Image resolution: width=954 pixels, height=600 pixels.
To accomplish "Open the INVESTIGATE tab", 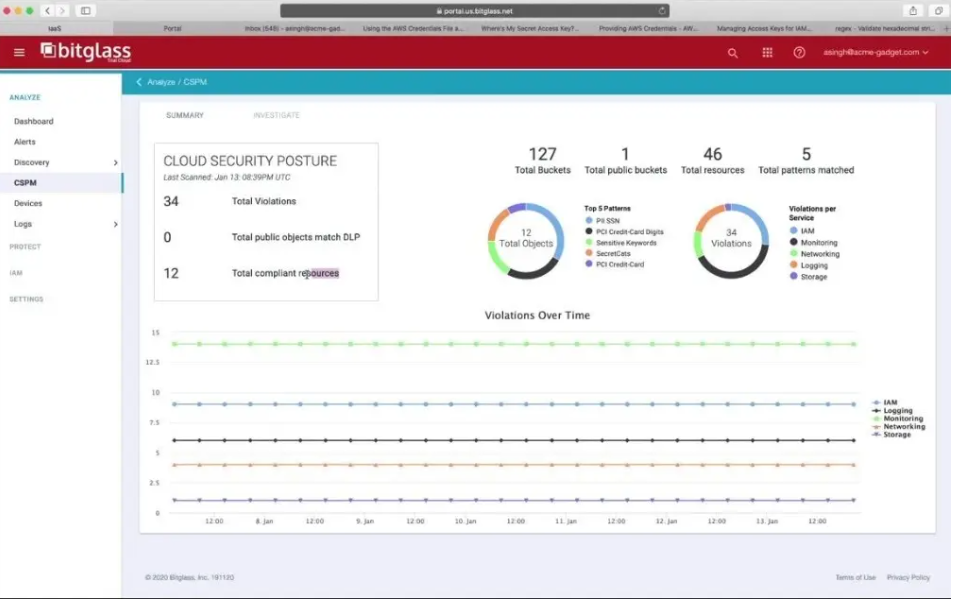I will [276, 115].
